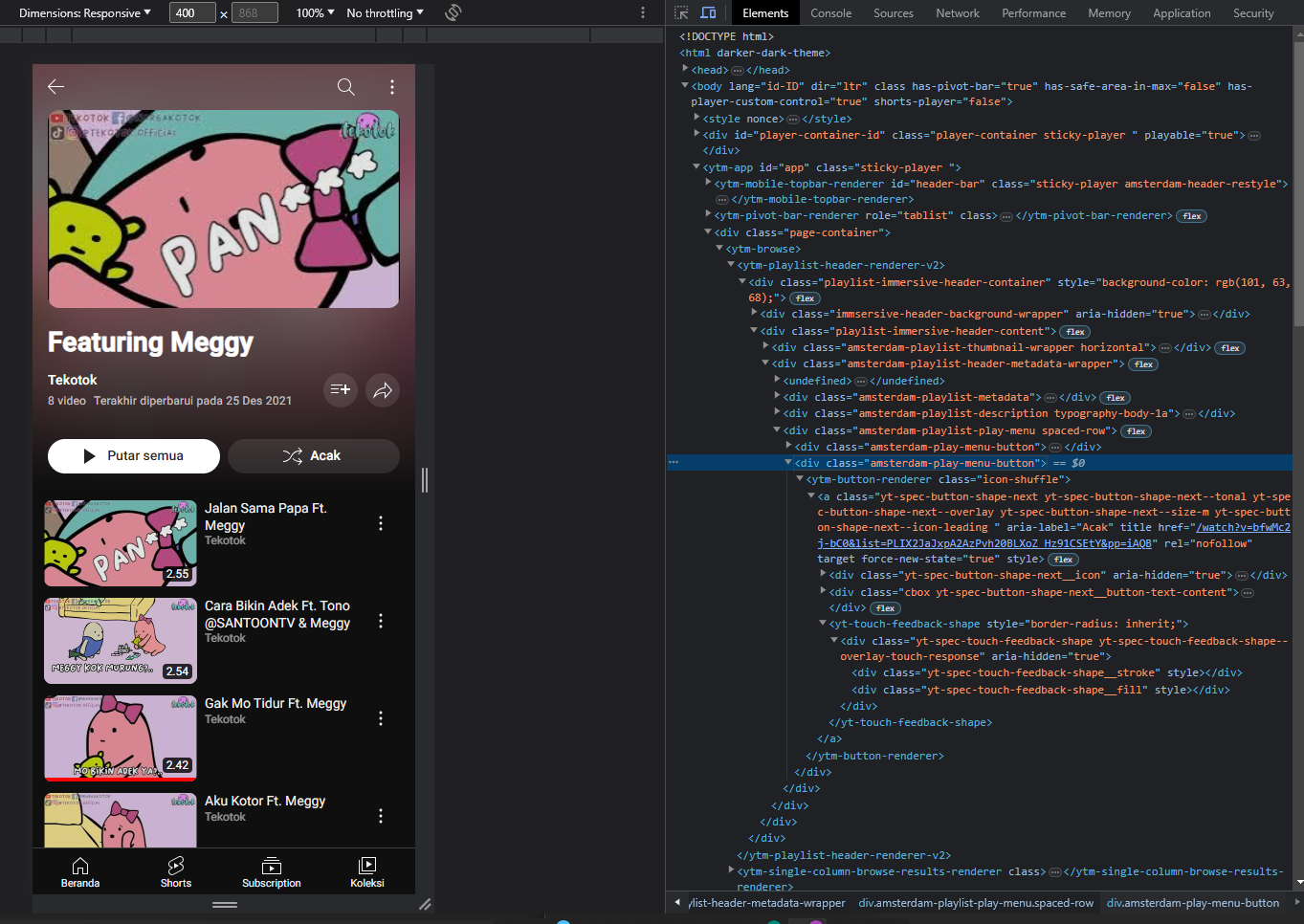
Task: Click the save-to-library icon beside share
Action: click(340, 390)
